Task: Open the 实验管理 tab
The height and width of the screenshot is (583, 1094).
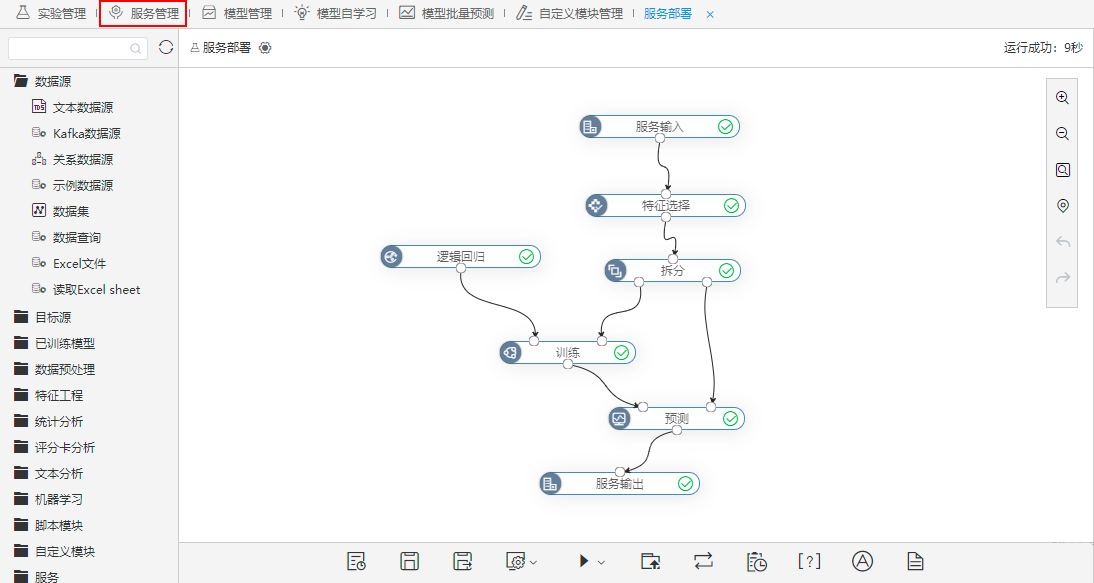Action: pyautogui.click(x=51, y=13)
